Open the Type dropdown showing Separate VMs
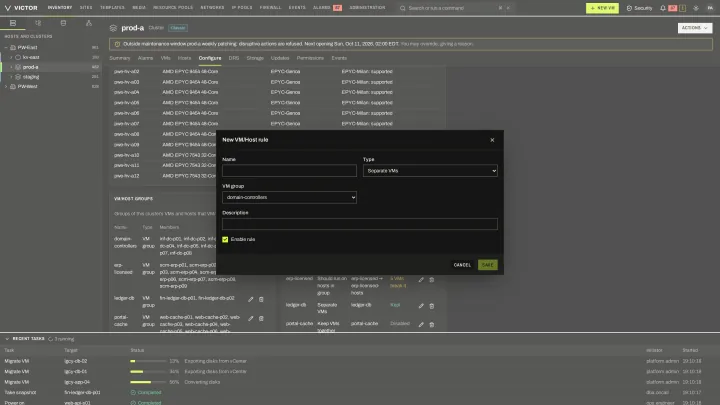 click(x=430, y=171)
